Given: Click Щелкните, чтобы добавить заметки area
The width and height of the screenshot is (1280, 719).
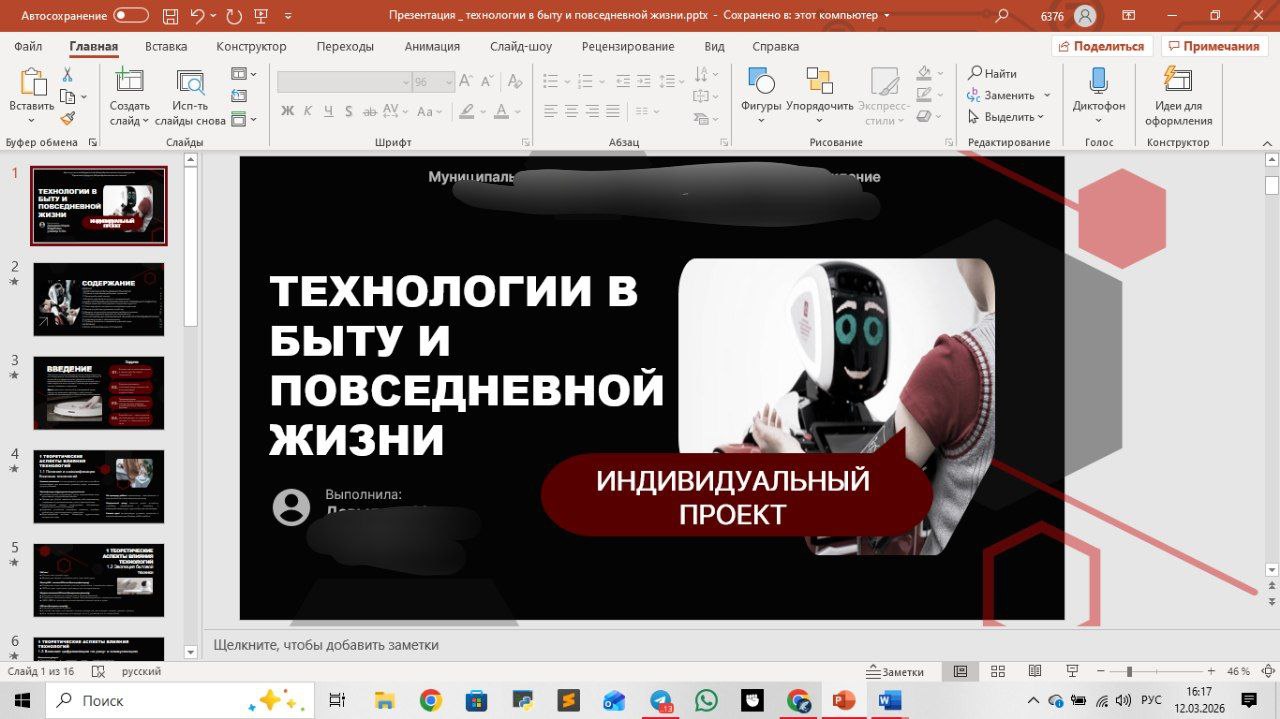Looking at the screenshot, I should pyautogui.click(x=326, y=645).
